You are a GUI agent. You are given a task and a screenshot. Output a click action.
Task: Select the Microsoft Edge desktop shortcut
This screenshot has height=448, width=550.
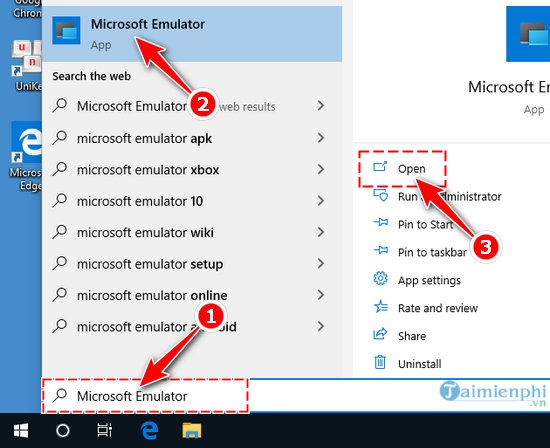tap(26, 156)
